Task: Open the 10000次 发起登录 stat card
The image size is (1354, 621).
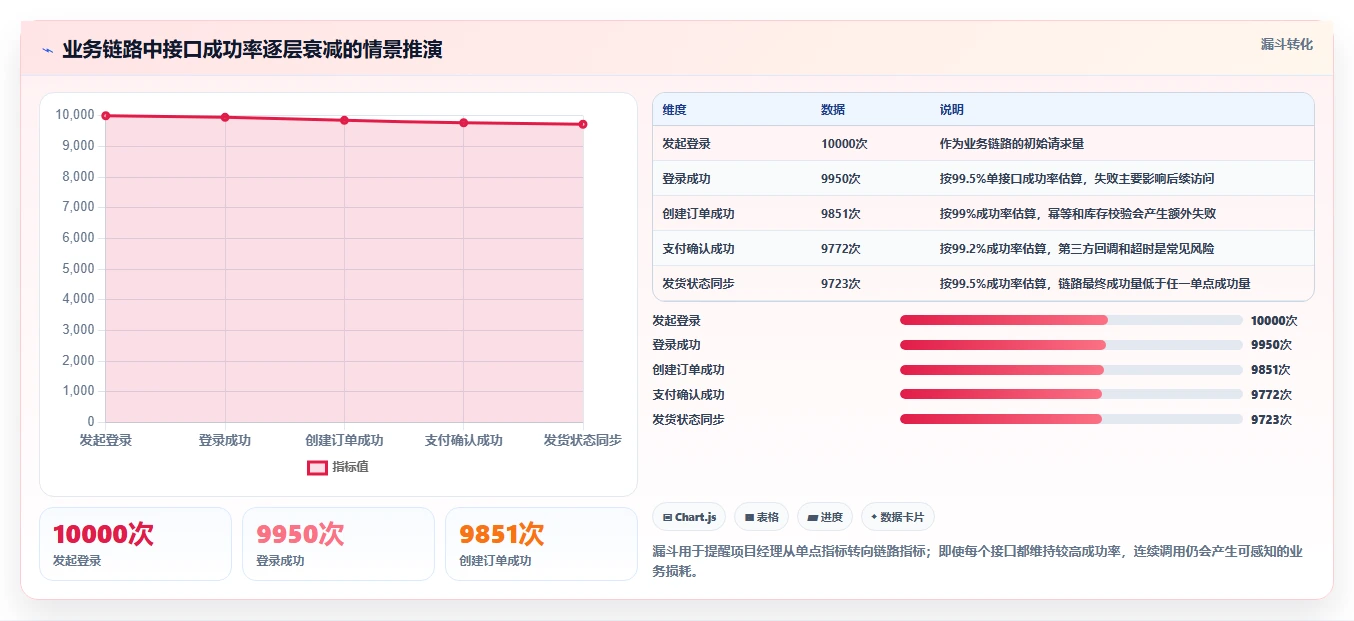Action: tap(135, 544)
